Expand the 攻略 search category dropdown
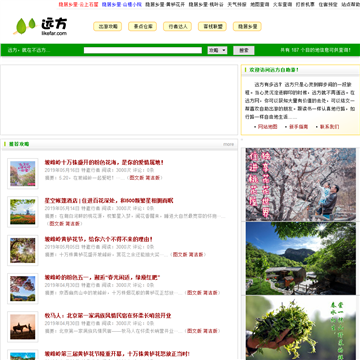Image resolution: width=360 pixels, height=360 pixels. tap(217, 50)
